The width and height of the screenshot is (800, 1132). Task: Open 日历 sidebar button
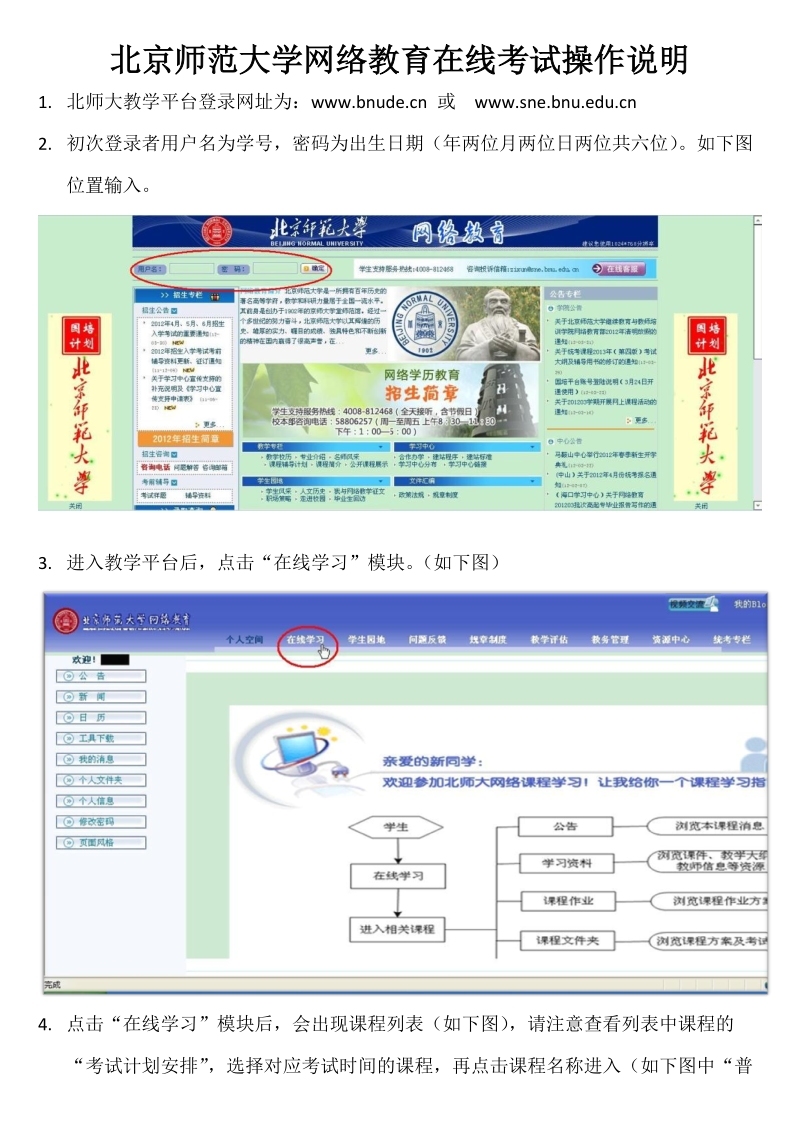pos(101,718)
